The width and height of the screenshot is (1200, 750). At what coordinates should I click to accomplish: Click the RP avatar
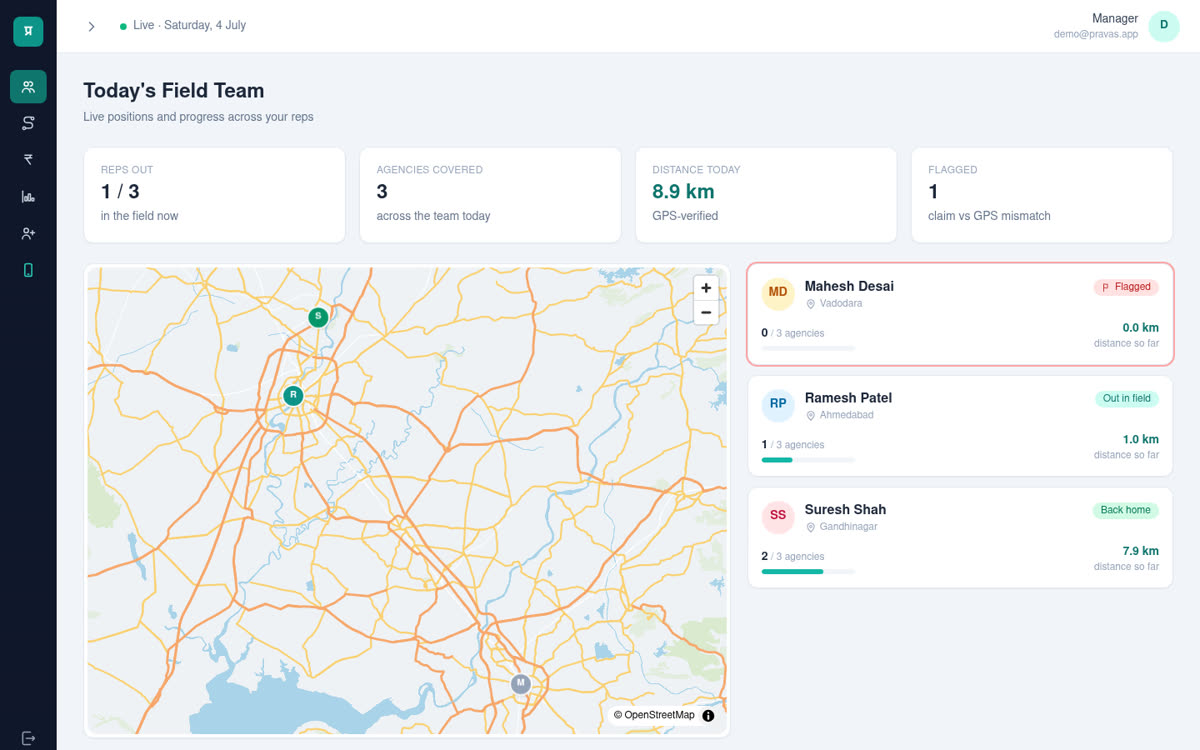778,405
